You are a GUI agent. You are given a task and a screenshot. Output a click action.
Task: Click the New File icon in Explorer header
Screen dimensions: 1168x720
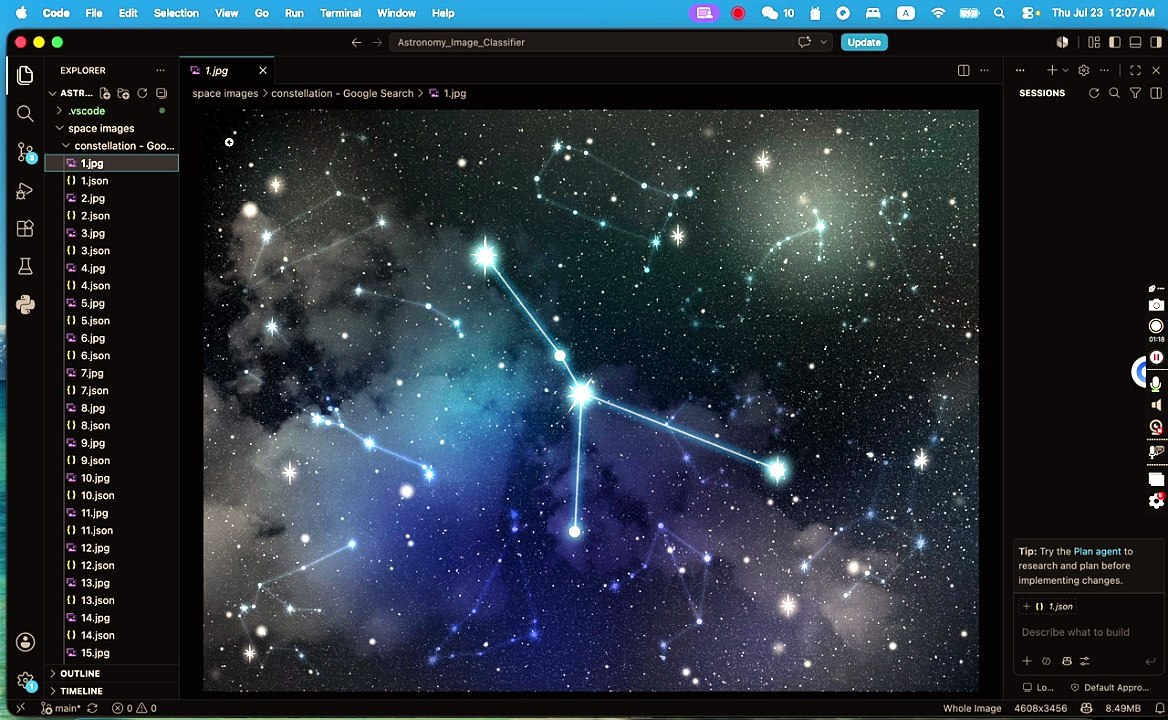click(105, 93)
